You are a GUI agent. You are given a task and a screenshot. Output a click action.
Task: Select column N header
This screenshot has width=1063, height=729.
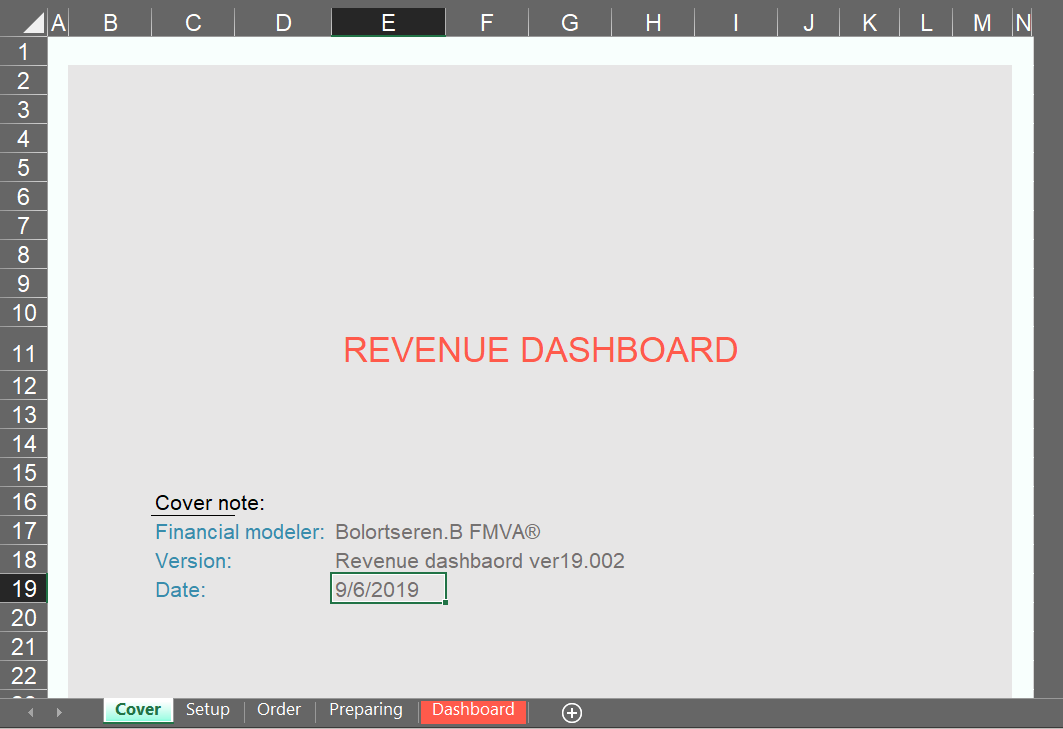click(1023, 23)
